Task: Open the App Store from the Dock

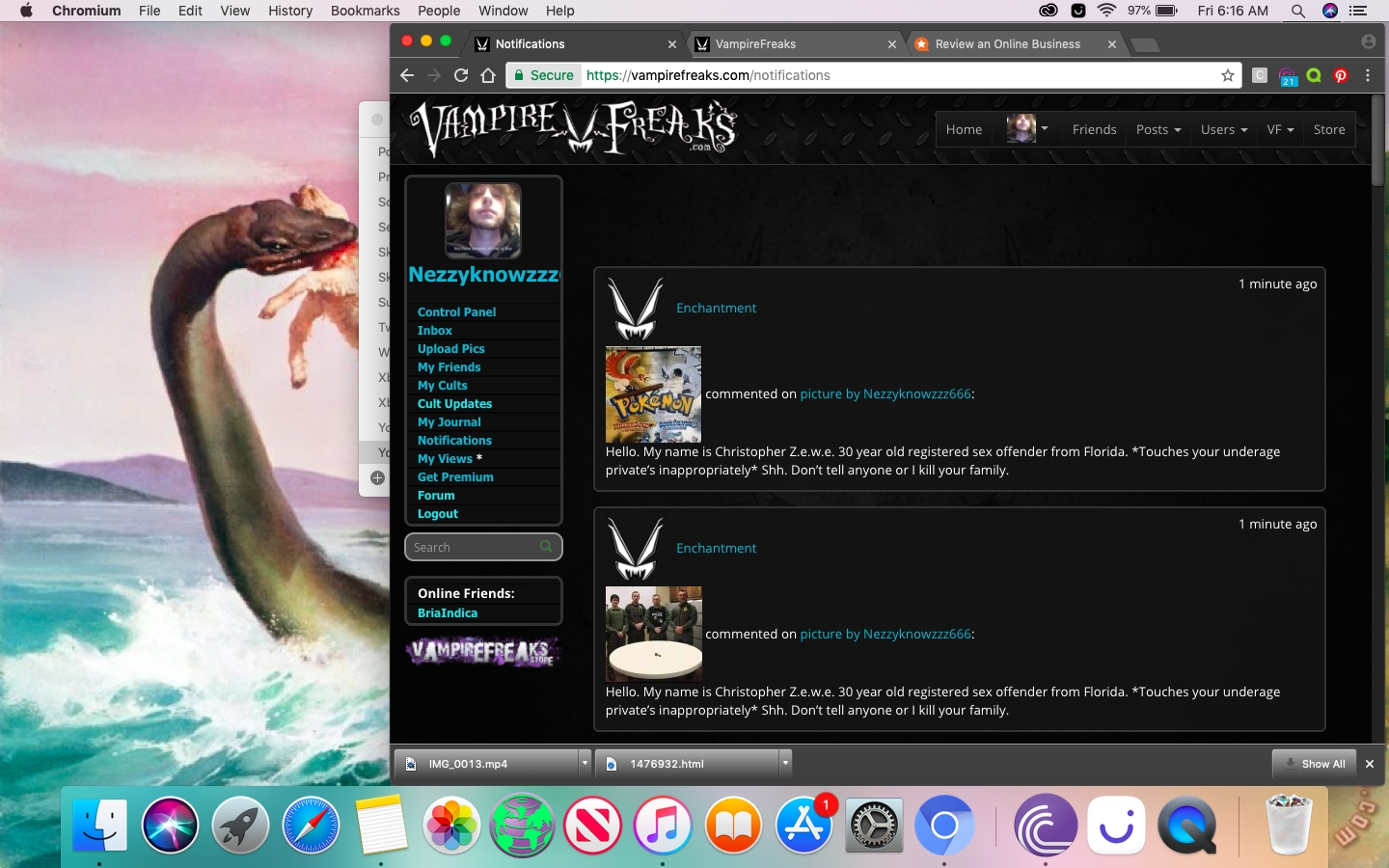Action: pos(803,827)
